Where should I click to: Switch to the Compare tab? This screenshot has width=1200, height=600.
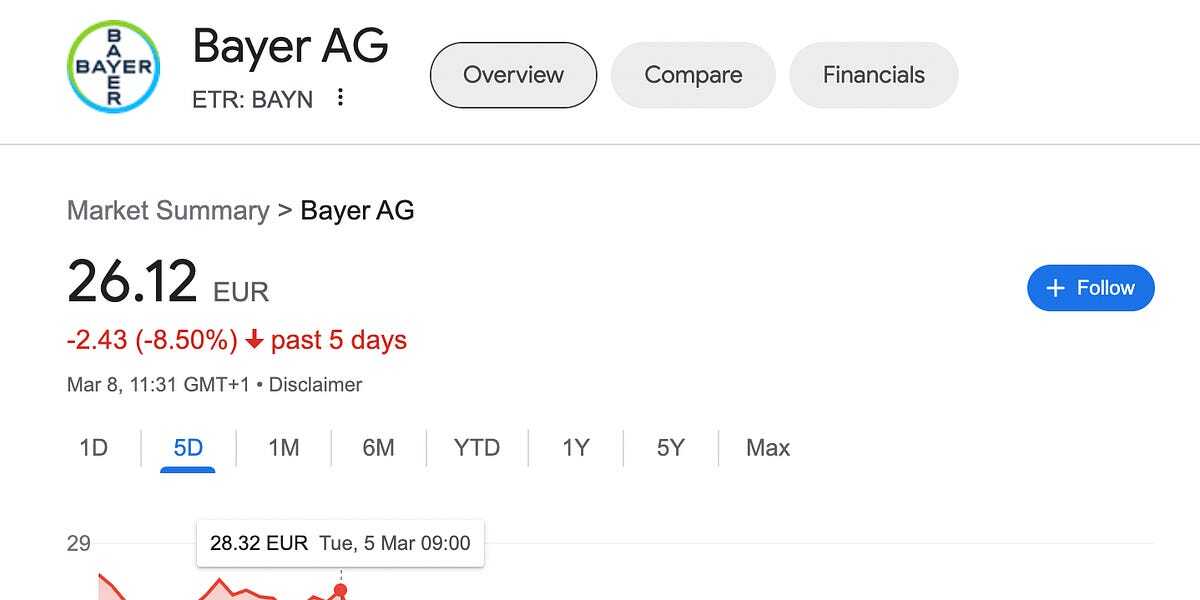point(693,75)
